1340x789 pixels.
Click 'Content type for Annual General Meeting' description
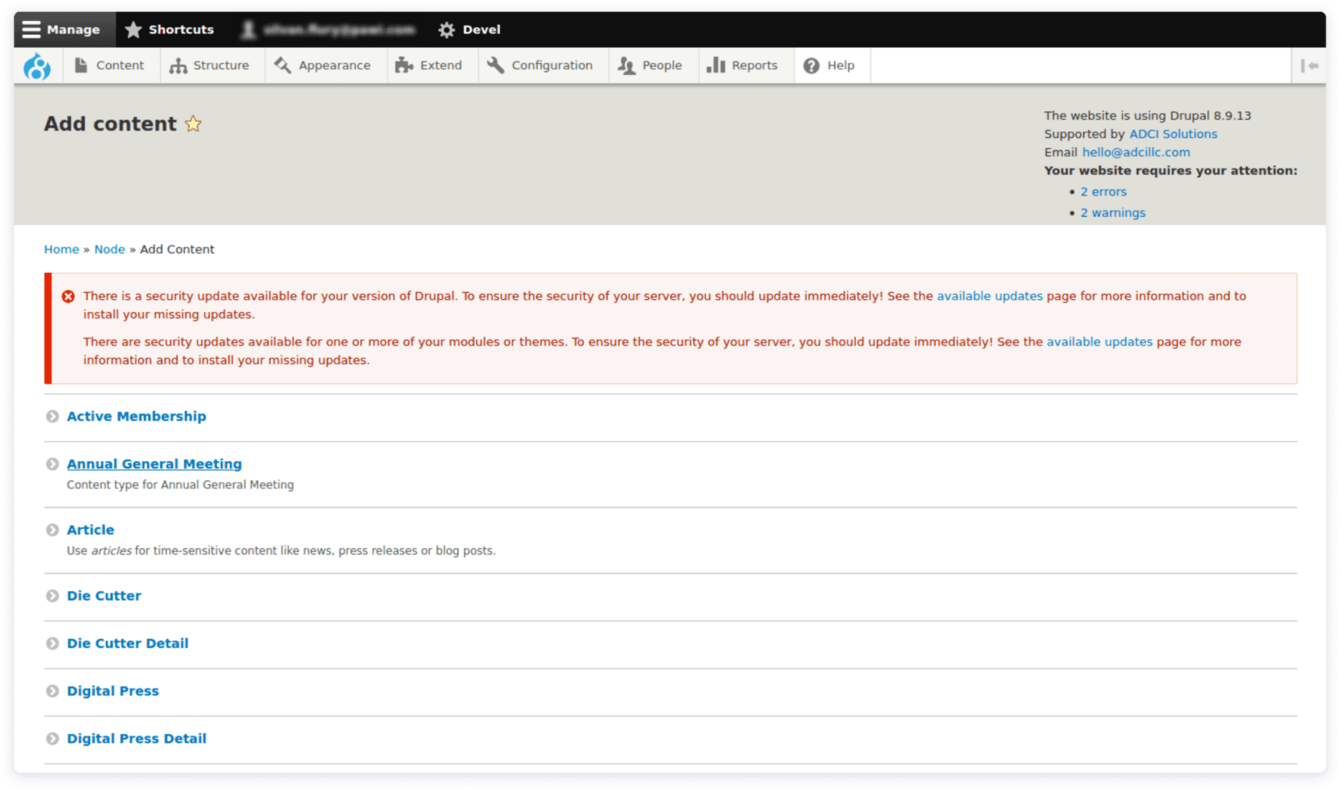point(180,485)
